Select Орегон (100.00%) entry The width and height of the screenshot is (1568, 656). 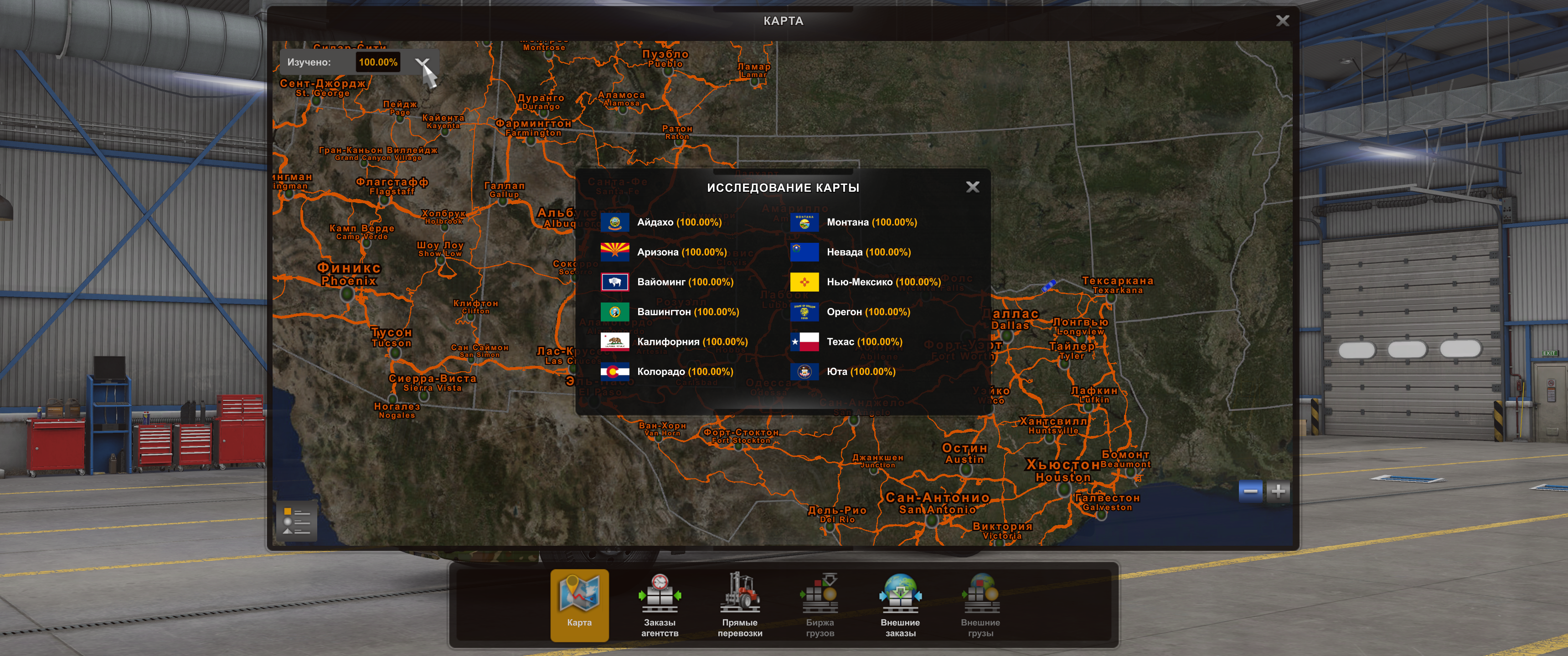(869, 312)
